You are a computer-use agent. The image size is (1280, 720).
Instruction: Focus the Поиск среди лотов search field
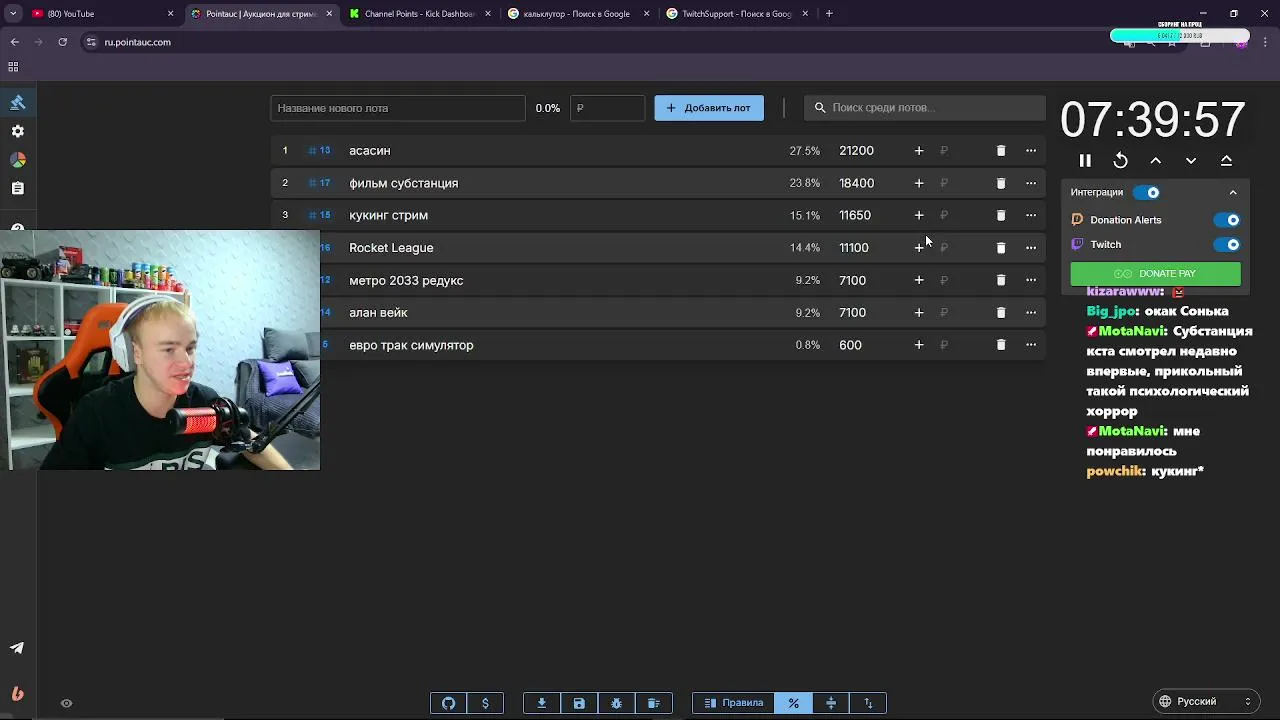[x=925, y=108]
